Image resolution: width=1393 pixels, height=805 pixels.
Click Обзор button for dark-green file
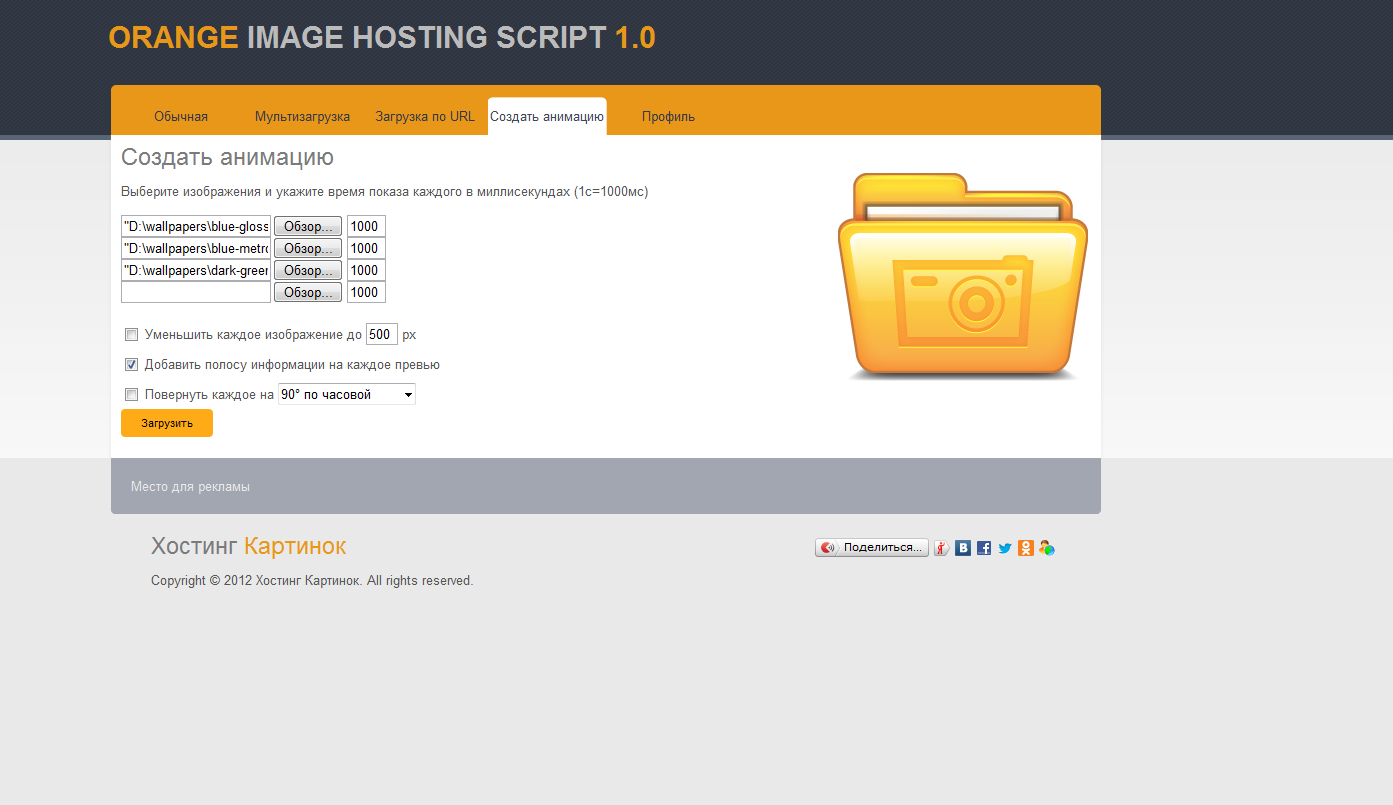click(308, 270)
